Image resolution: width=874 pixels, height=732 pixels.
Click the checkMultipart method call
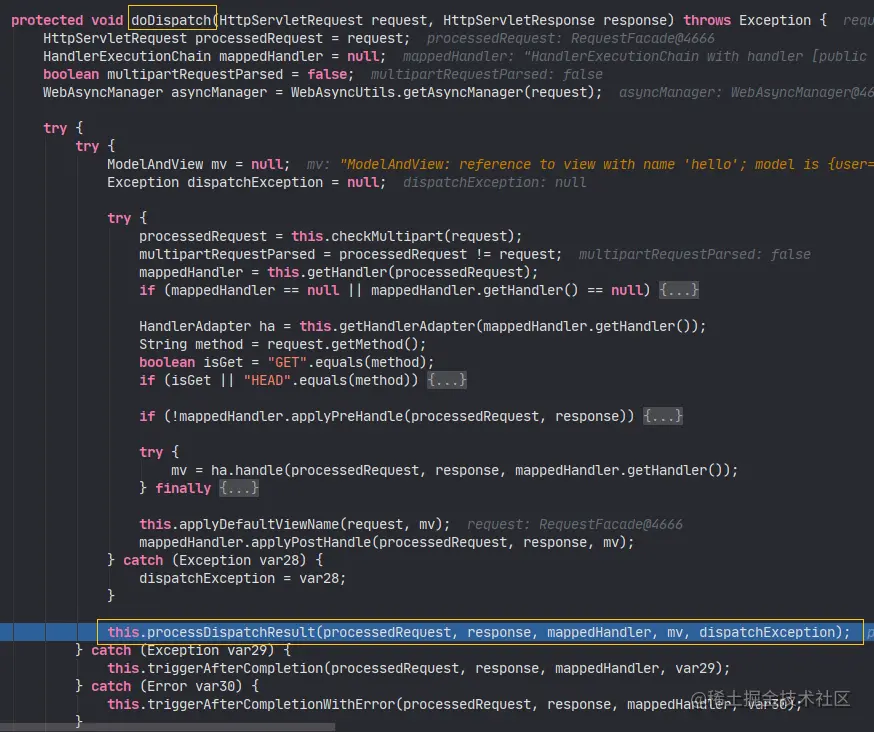[387, 236]
